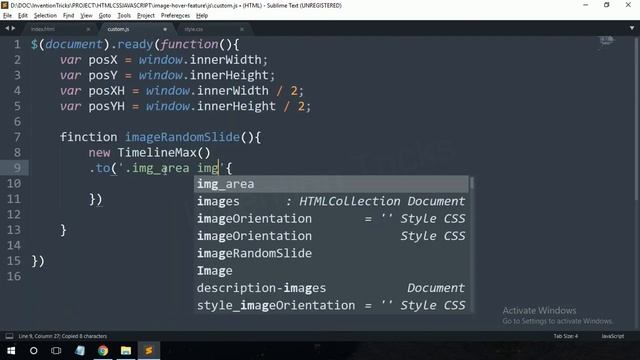Viewport: 640px width, 360px height.
Task: Open the View menu
Action: (86, 16)
